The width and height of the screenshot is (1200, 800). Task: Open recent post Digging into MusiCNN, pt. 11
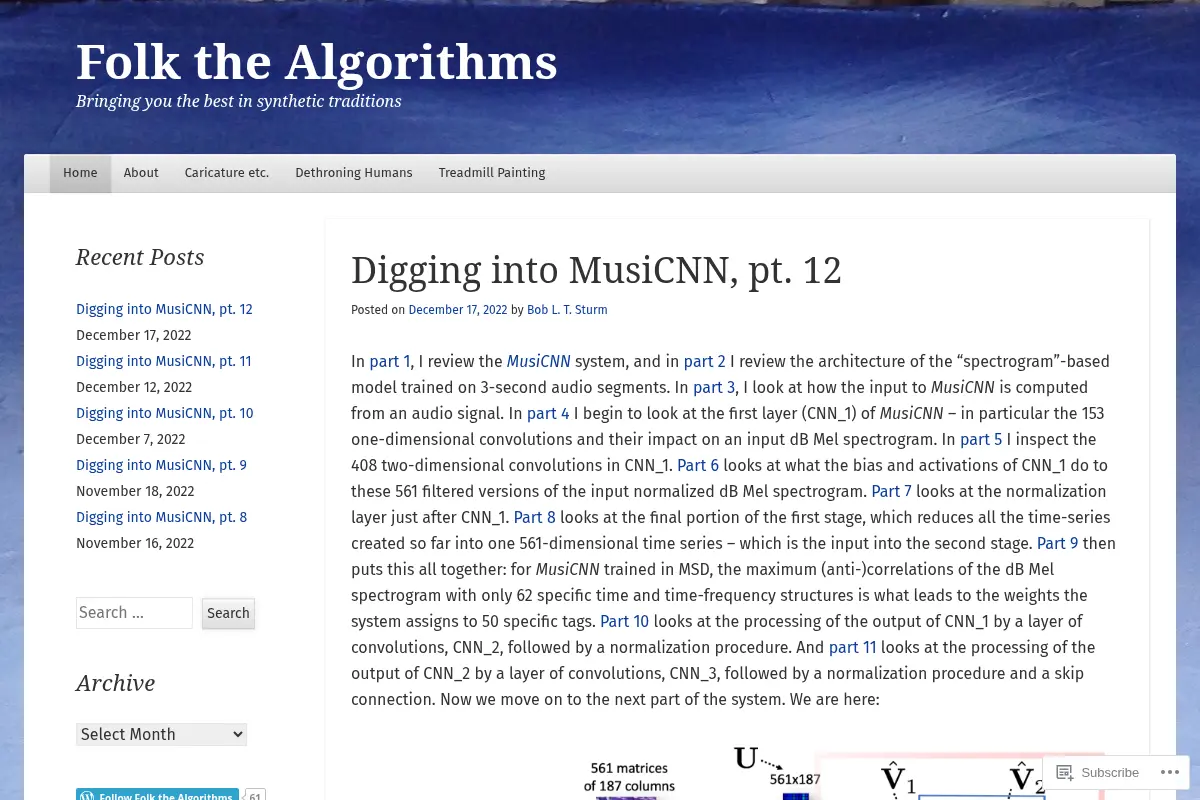[x=164, y=361]
